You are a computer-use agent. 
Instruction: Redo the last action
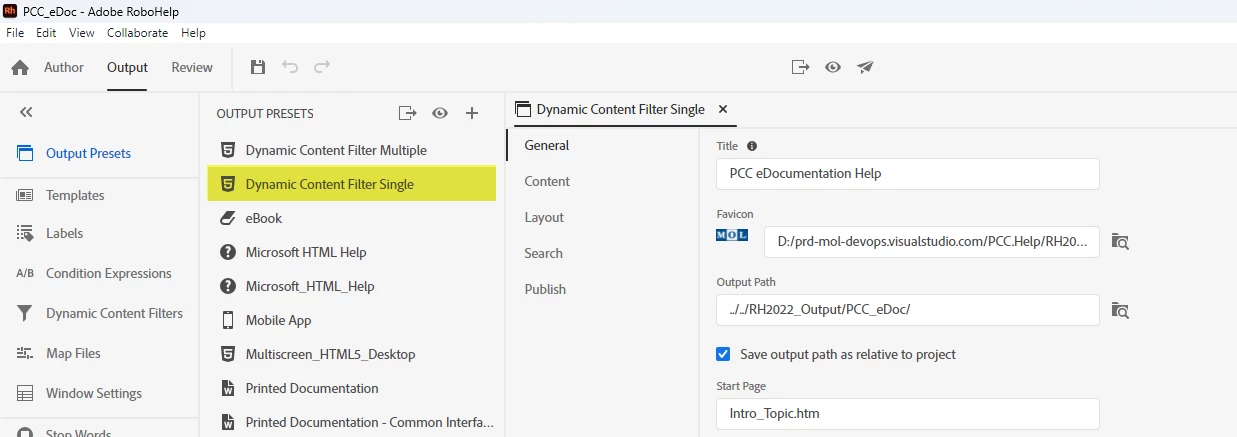[x=322, y=67]
